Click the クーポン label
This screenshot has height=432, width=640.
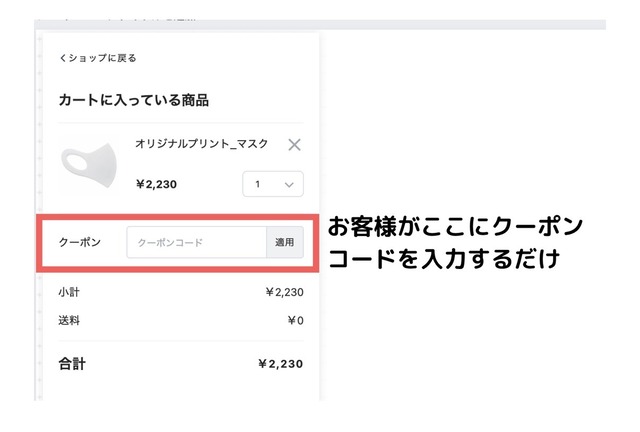(80, 242)
